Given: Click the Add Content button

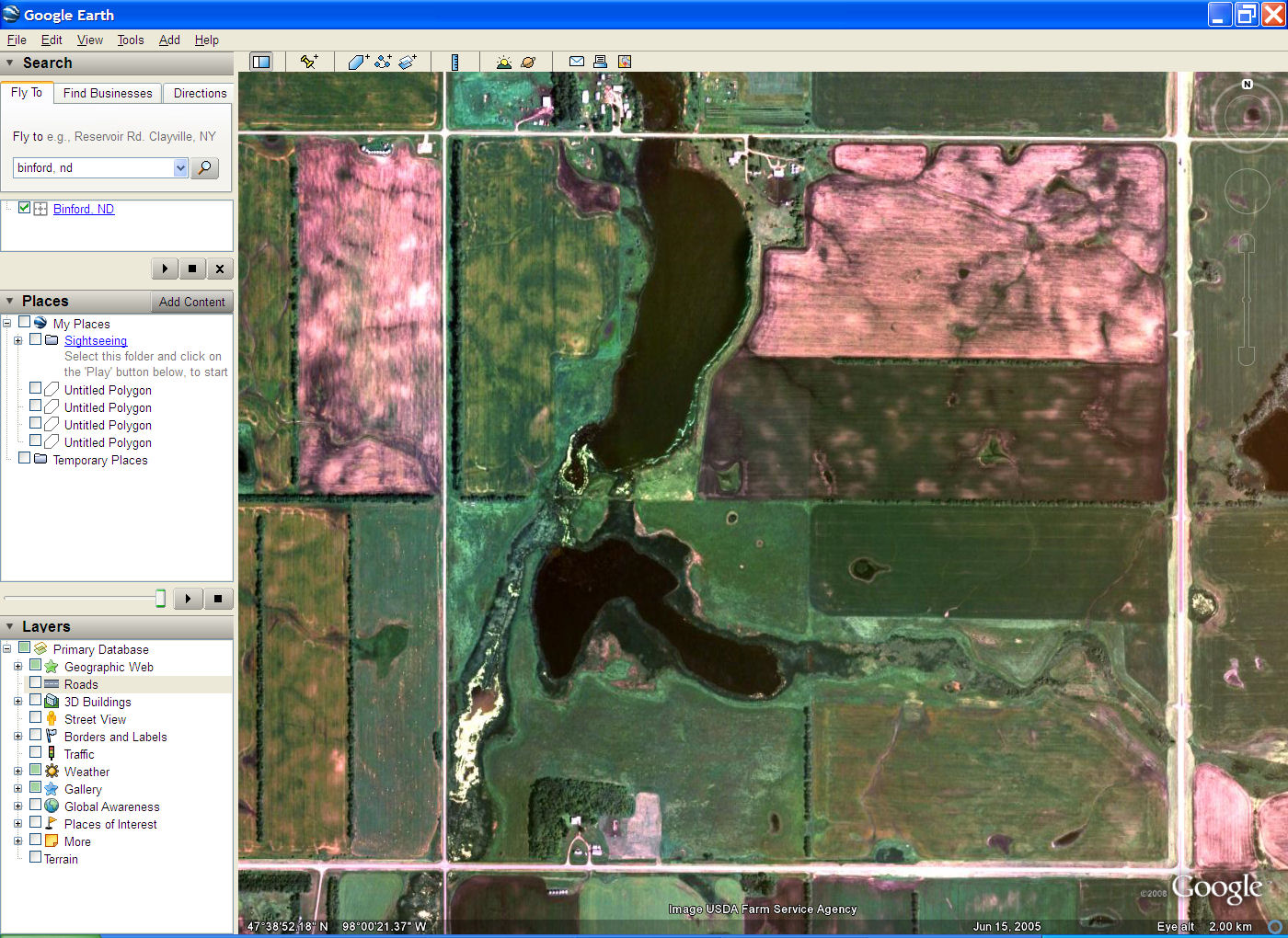Looking at the screenshot, I should 191,302.
